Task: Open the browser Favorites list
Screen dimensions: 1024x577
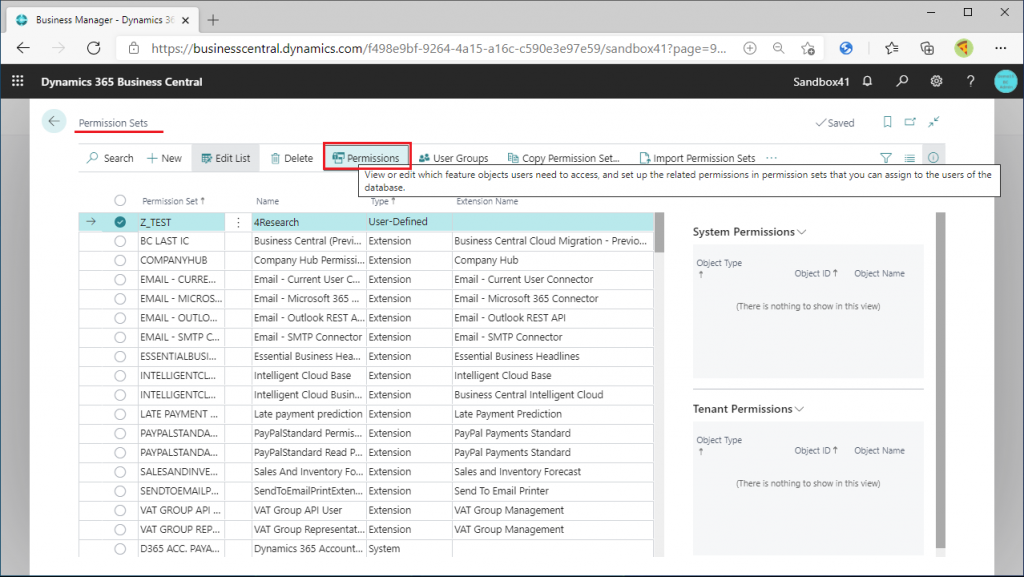Action: [x=891, y=48]
